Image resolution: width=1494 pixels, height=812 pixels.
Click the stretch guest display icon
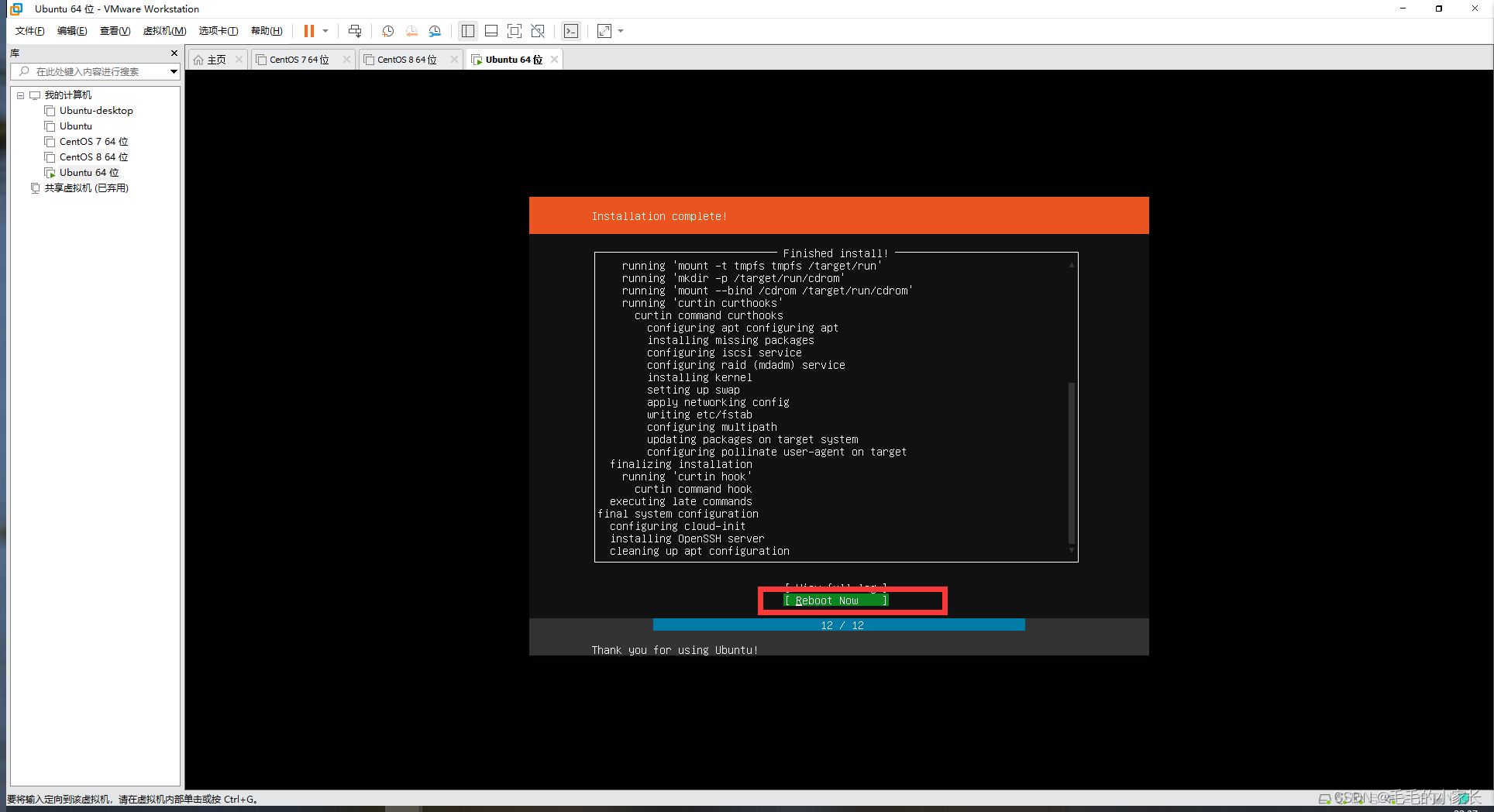point(604,31)
